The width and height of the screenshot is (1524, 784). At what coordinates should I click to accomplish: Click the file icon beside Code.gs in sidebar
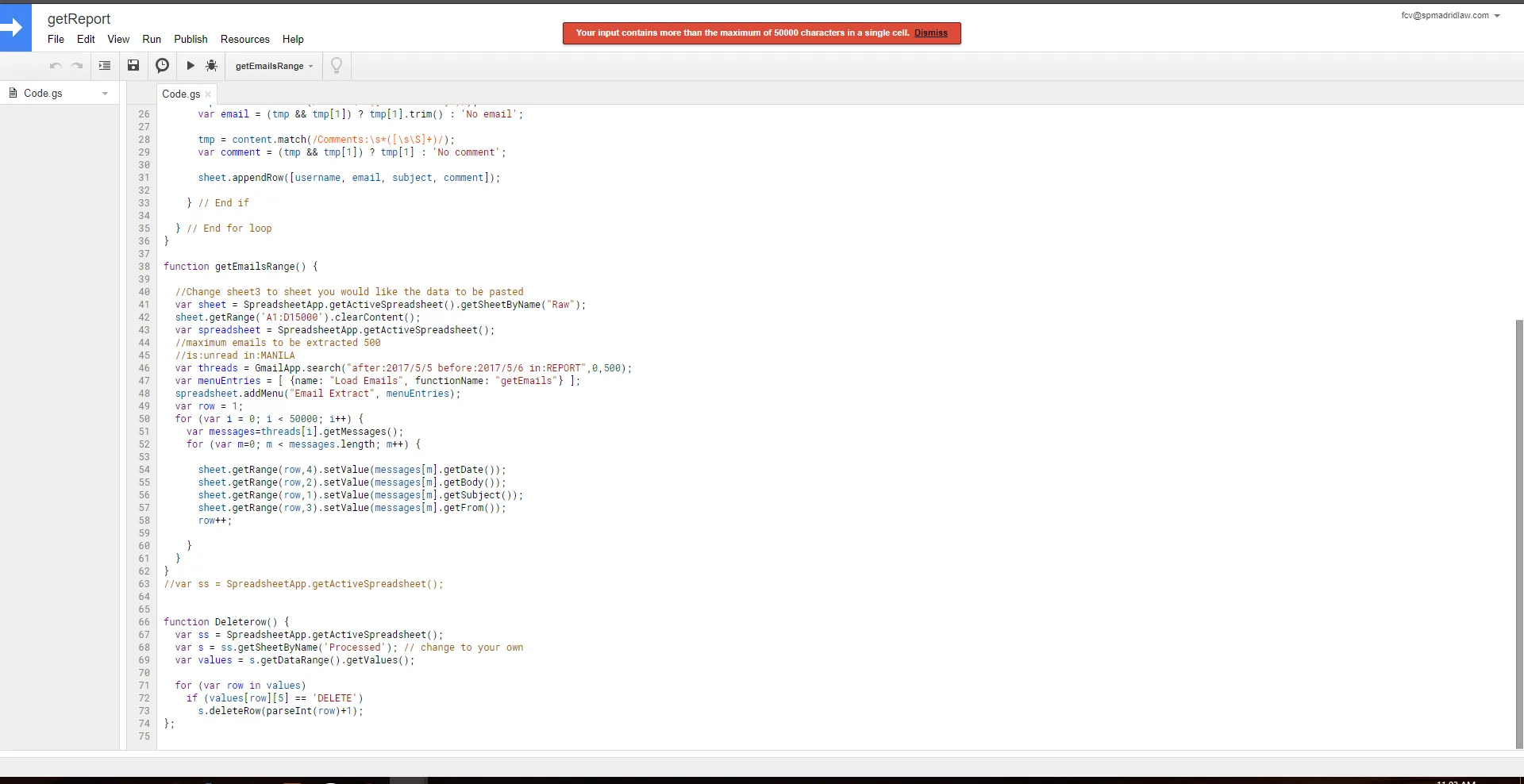coord(13,93)
